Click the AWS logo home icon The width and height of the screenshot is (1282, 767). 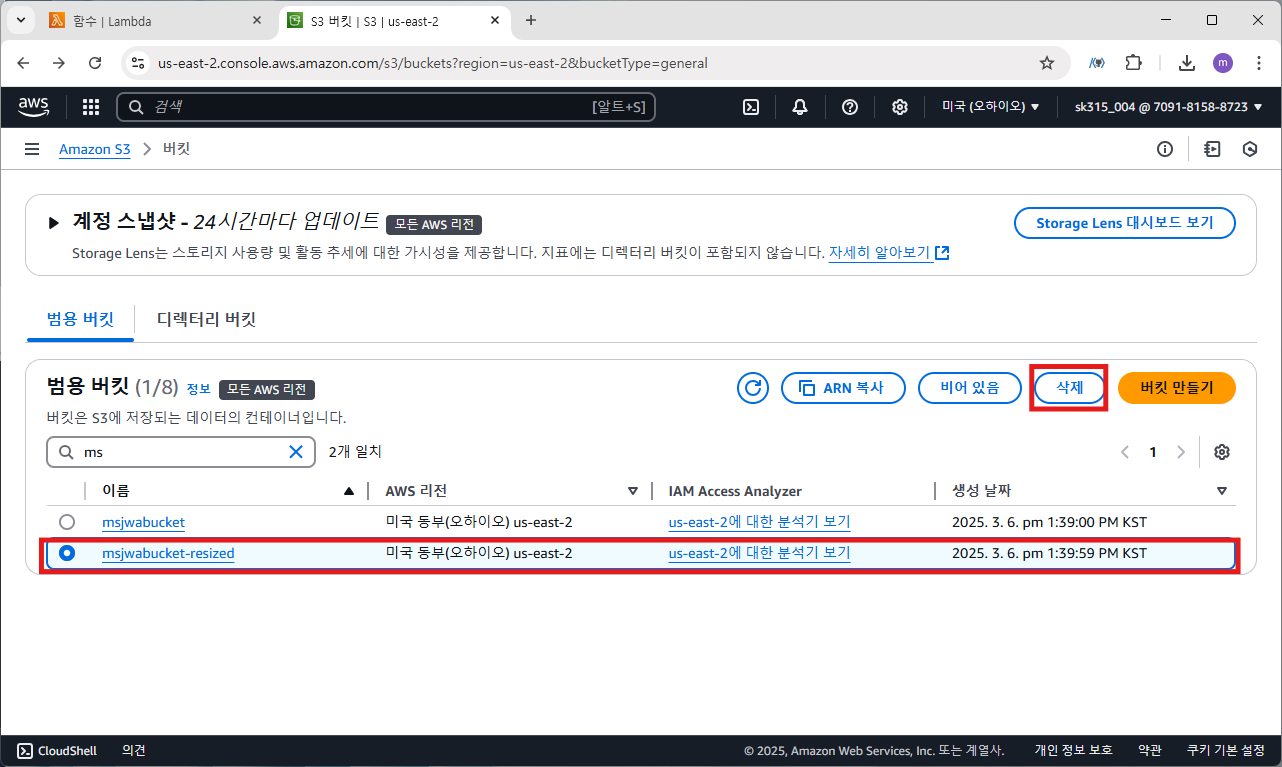(34, 107)
